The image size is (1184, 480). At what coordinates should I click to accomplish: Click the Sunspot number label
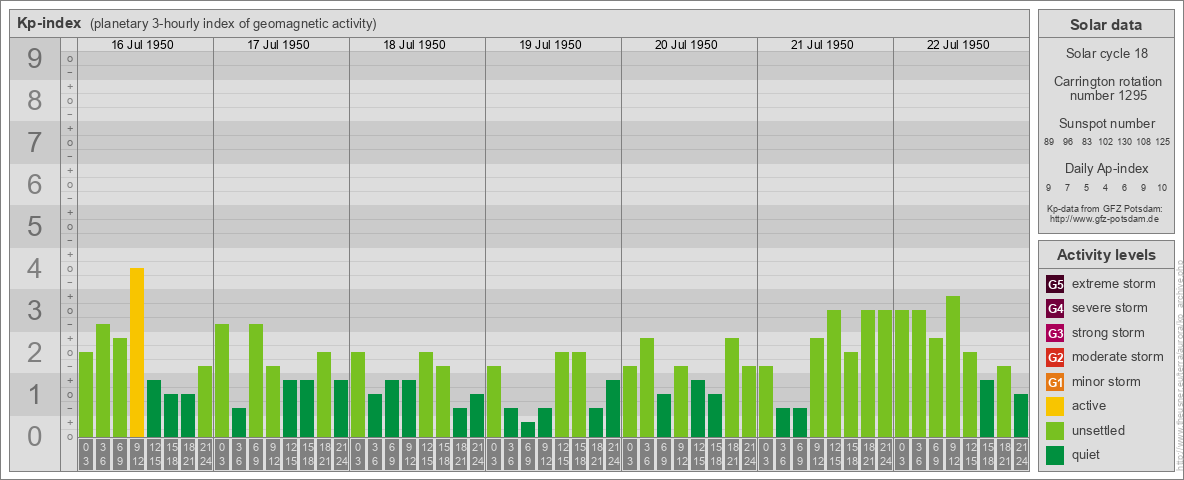coord(1107,124)
